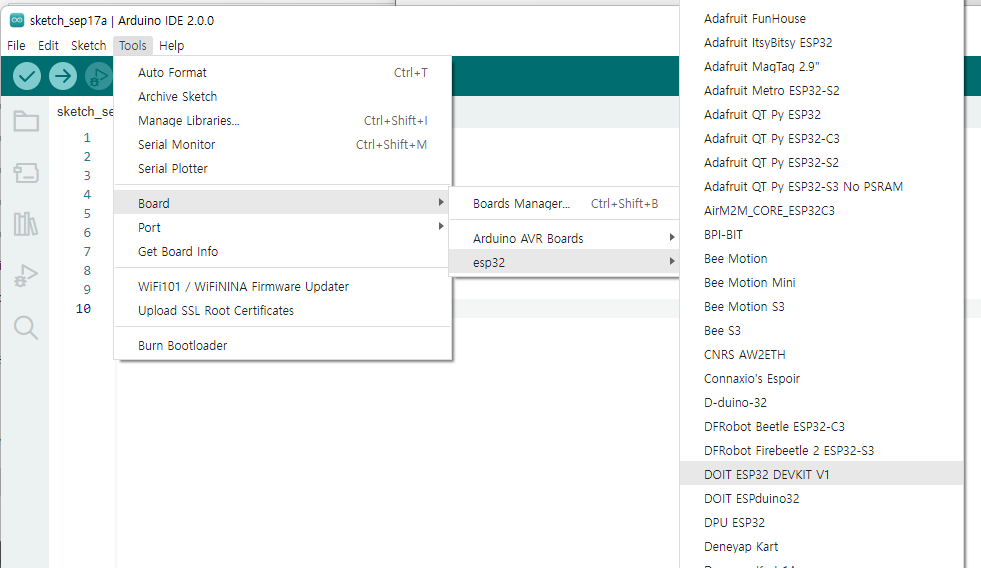
Task: Open Serial Monitor from the menu
Action: 283,145
